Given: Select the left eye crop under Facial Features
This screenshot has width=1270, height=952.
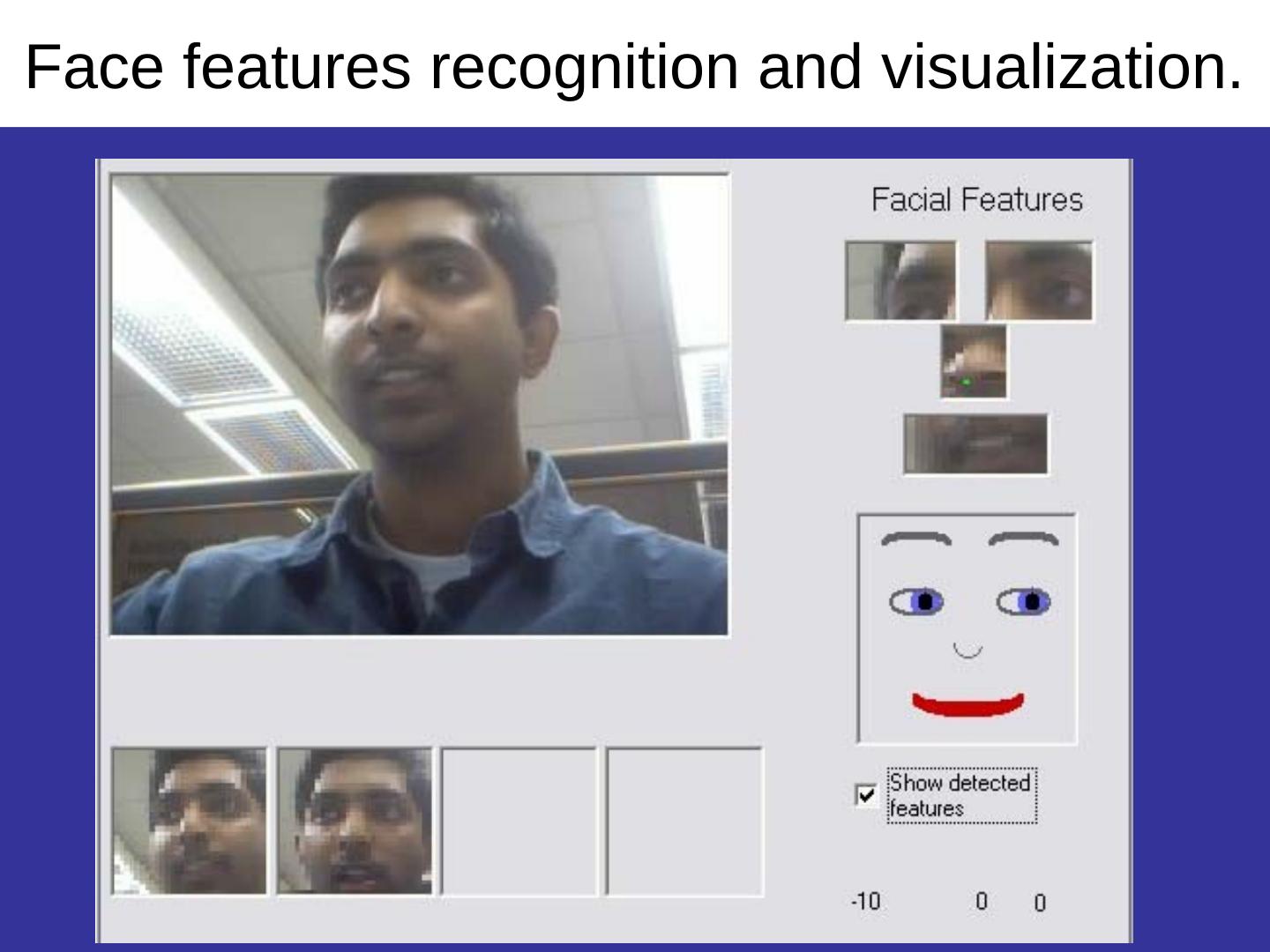Looking at the screenshot, I should 900,280.
